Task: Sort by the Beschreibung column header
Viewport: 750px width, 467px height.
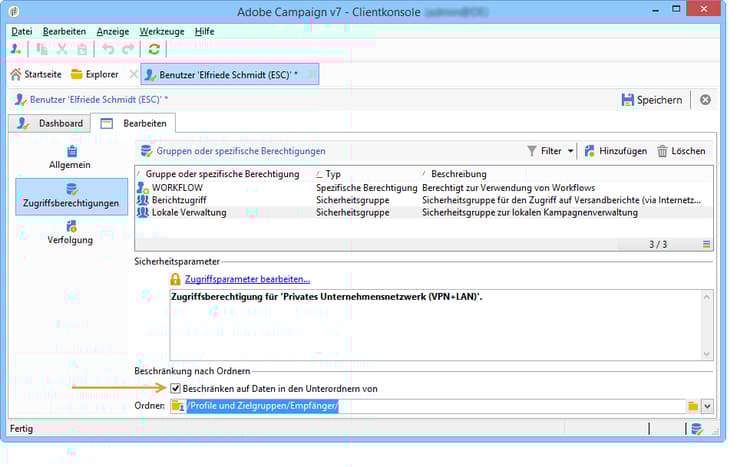Action: (459, 174)
